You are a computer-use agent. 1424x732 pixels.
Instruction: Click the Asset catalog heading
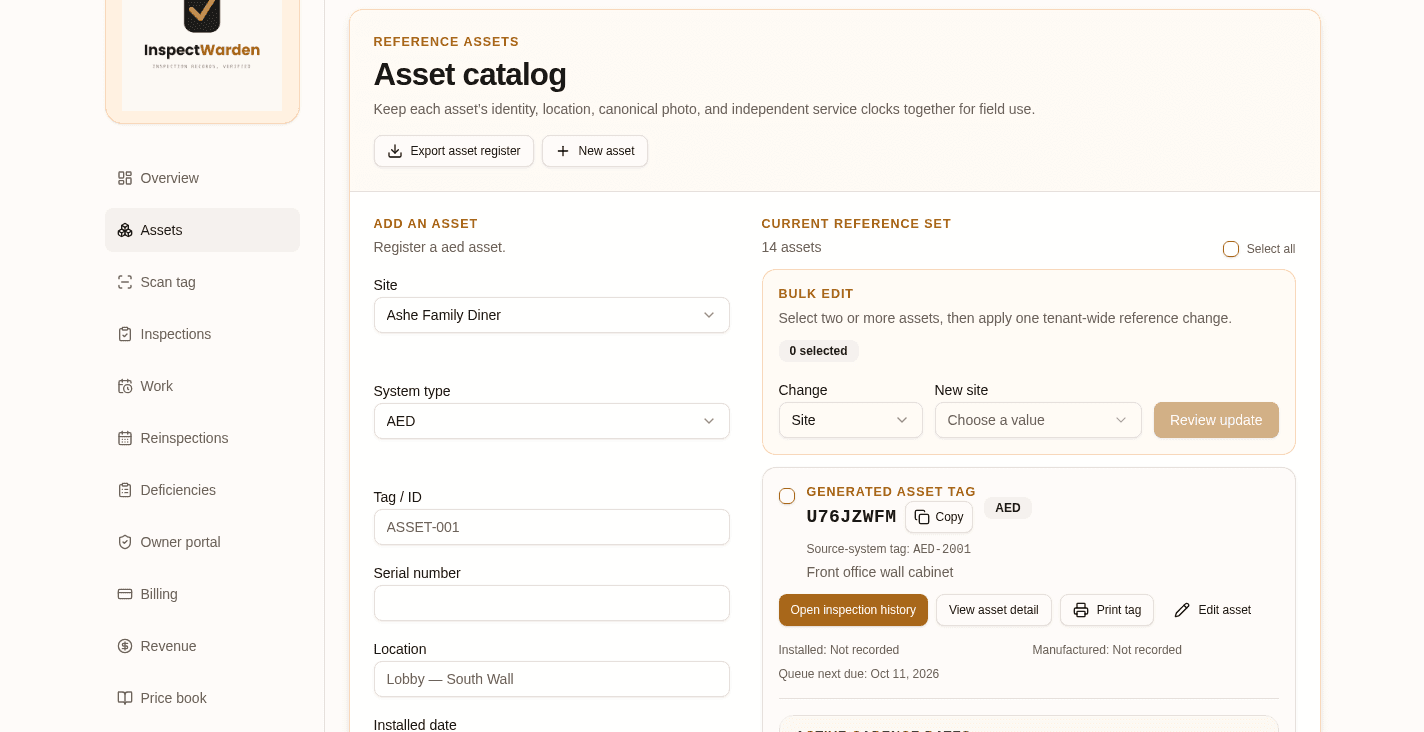click(470, 74)
